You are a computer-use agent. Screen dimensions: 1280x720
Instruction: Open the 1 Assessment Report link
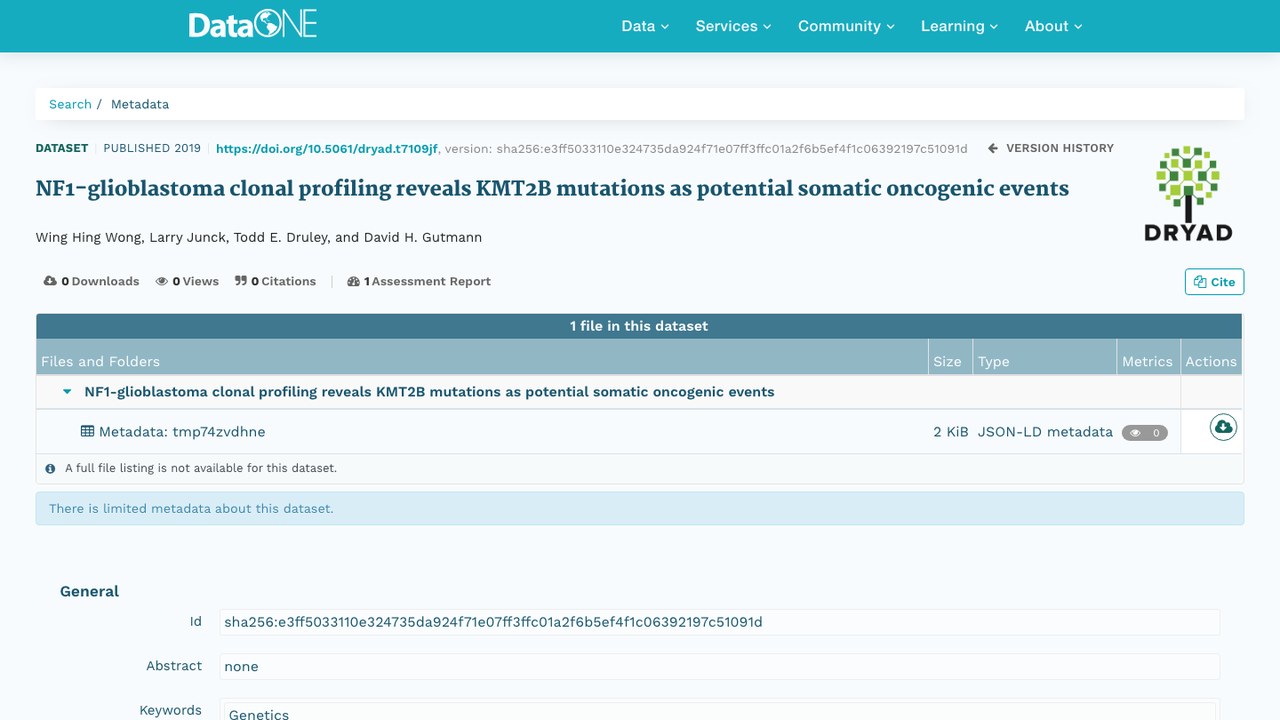tap(419, 282)
